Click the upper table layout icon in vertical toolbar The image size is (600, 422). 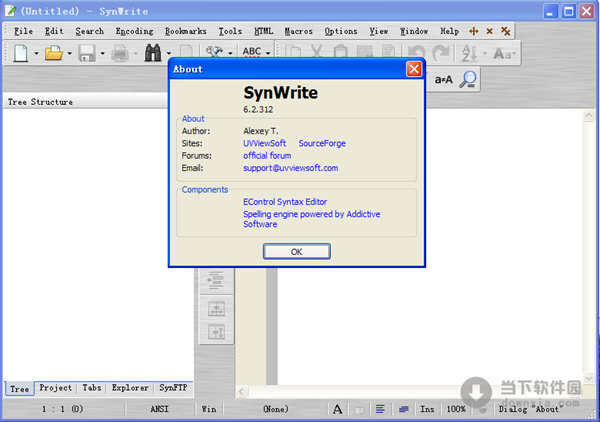click(216, 308)
